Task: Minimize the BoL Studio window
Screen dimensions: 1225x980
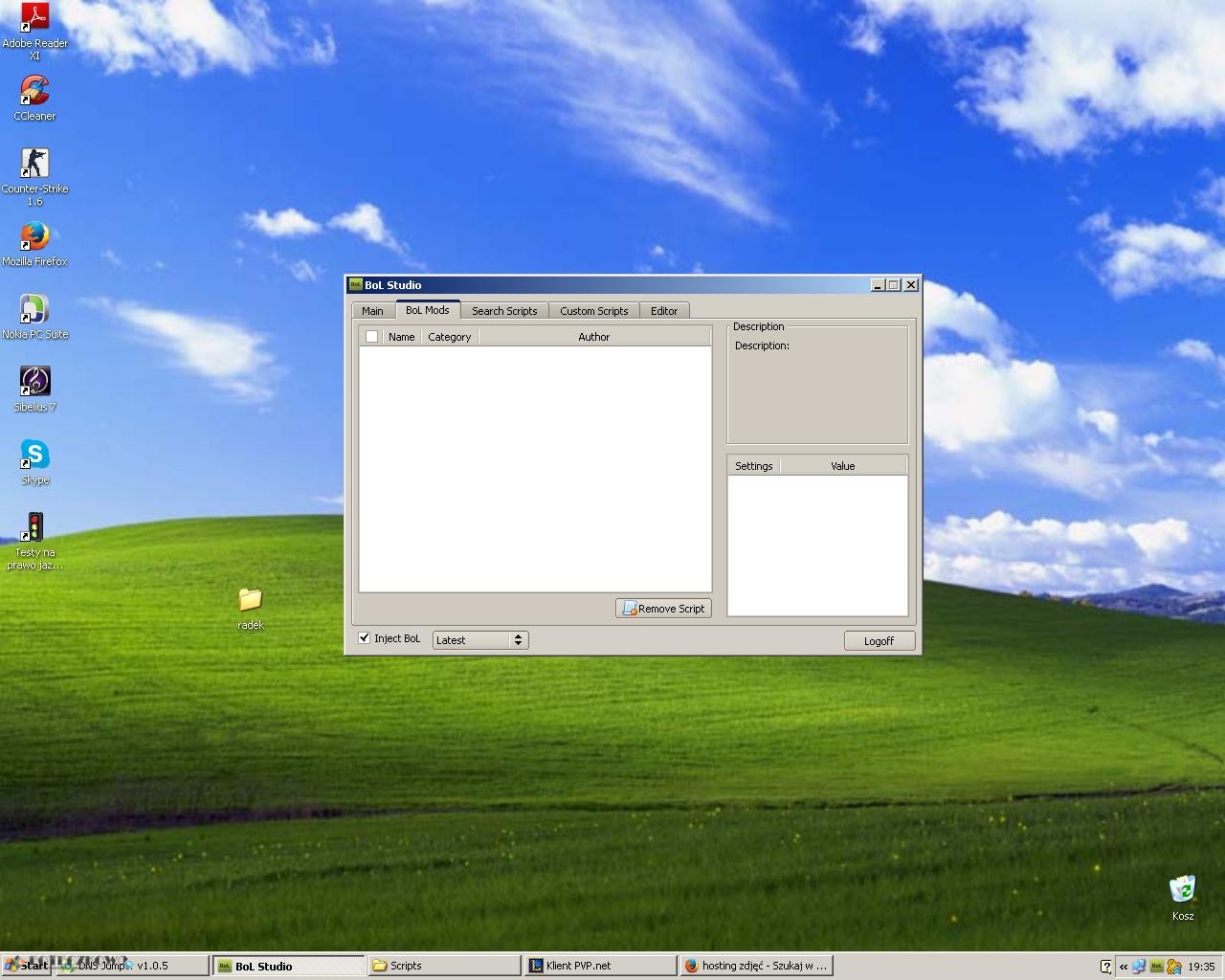Action: 878,285
